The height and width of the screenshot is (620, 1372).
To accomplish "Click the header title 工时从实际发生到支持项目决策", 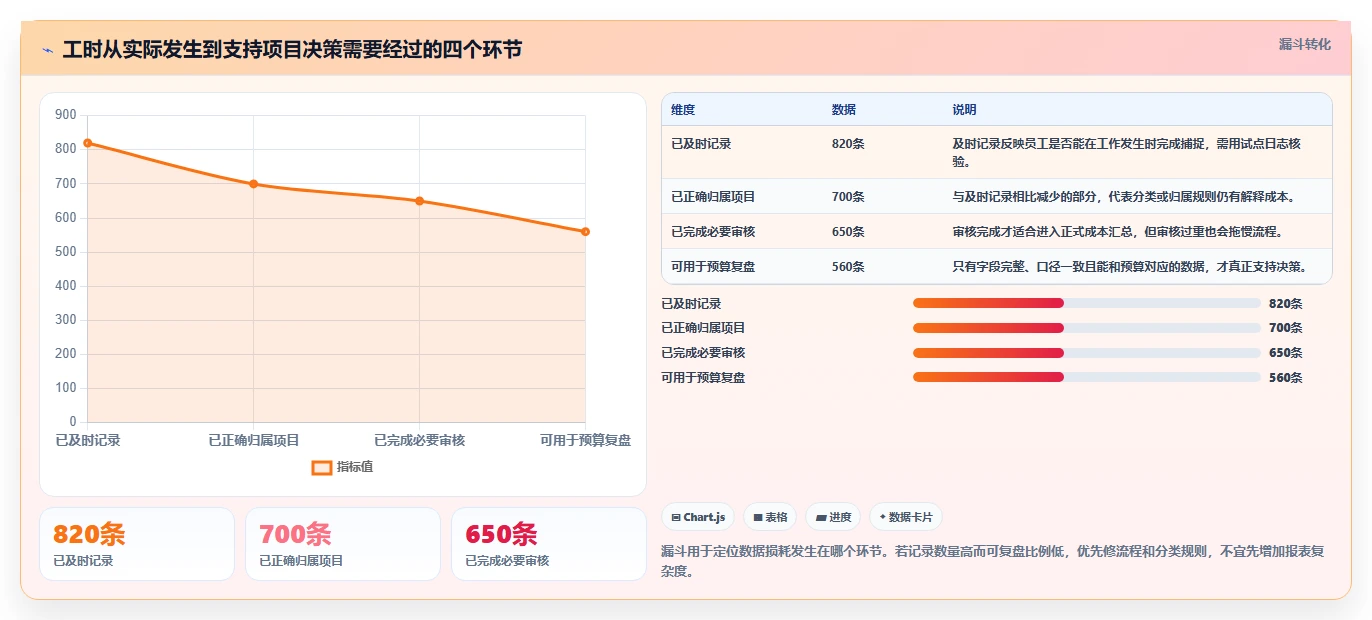I will (x=292, y=50).
